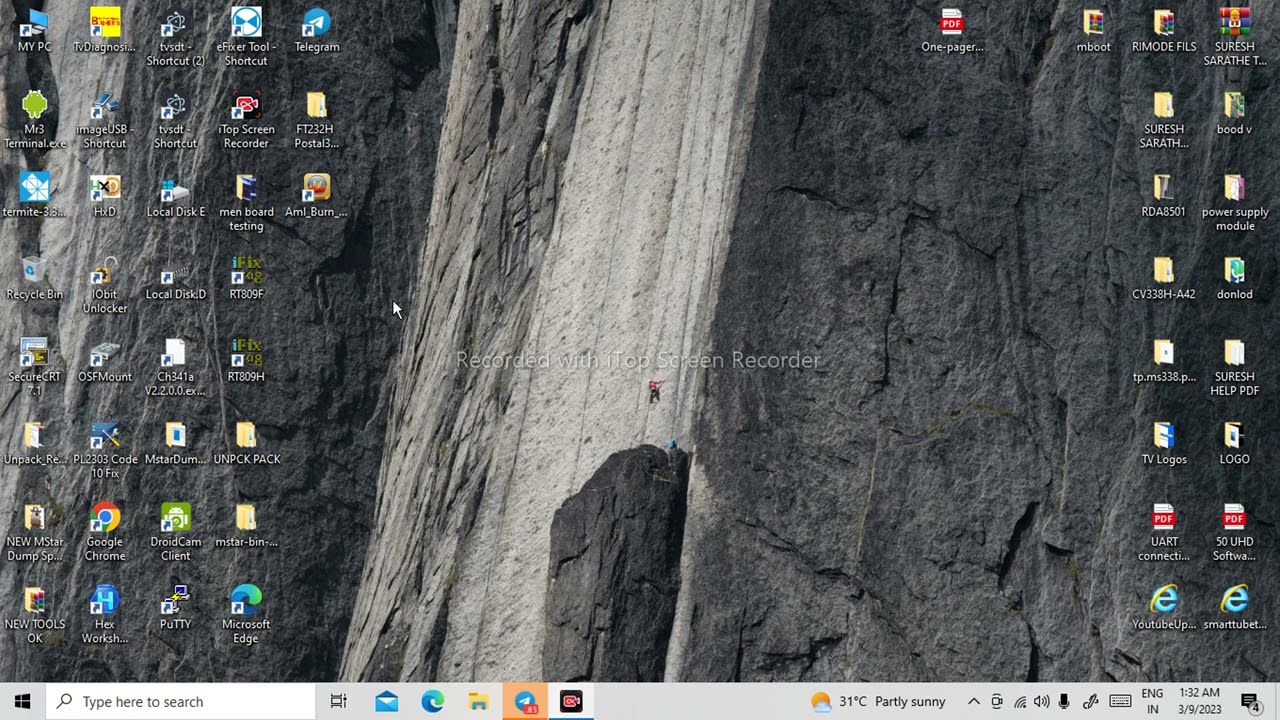This screenshot has width=1280, height=720.
Task: Select the RDA8501 folder
Action: pos(1163,195)
